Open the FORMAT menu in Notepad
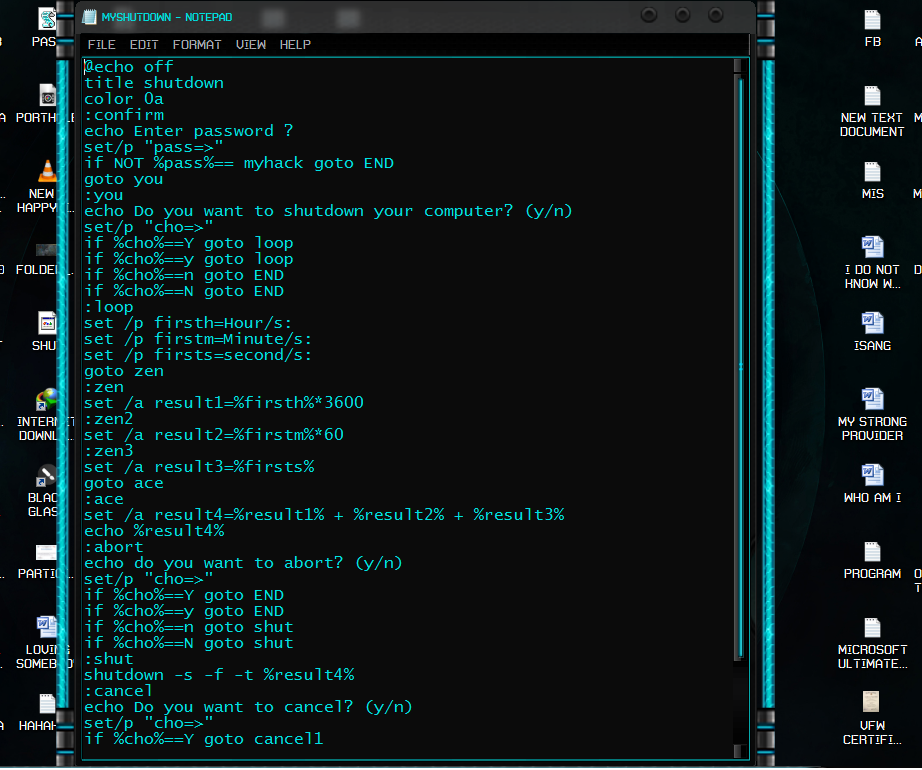This screenshot has height=770, width=922. pyautogui.click(x=197, y=44)
